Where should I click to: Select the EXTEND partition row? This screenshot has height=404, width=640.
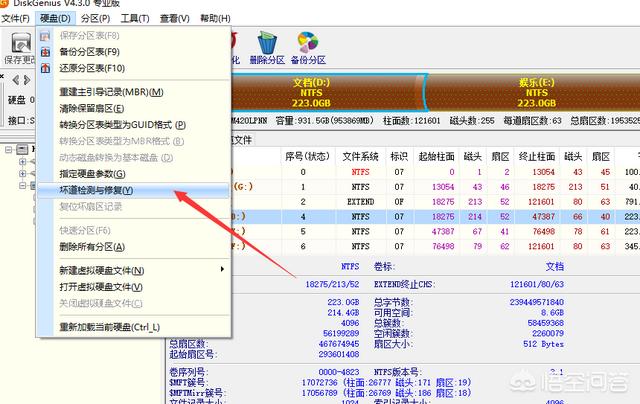tap(436, 202)
